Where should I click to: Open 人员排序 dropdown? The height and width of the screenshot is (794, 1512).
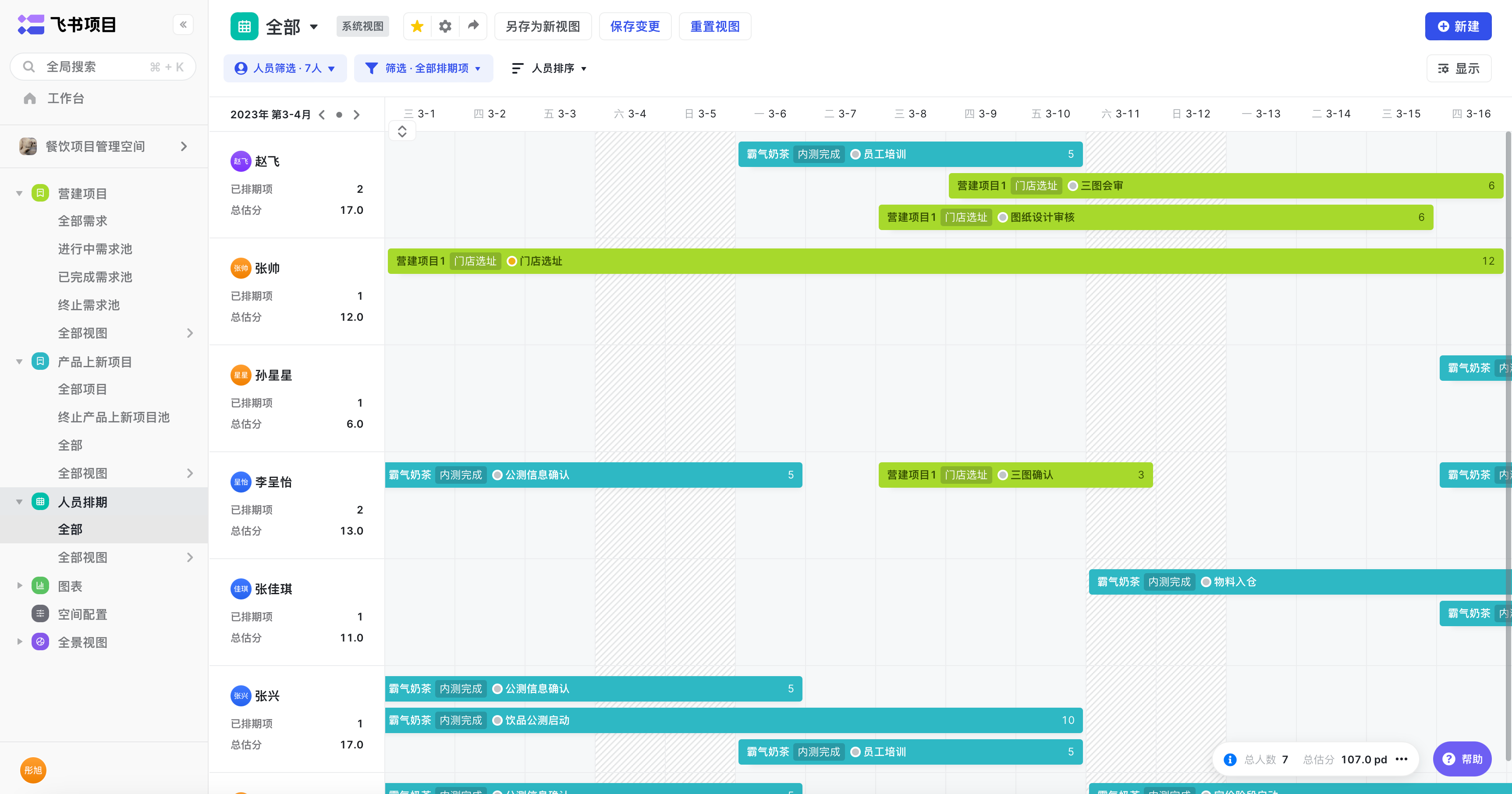click(x=549, y=69)
